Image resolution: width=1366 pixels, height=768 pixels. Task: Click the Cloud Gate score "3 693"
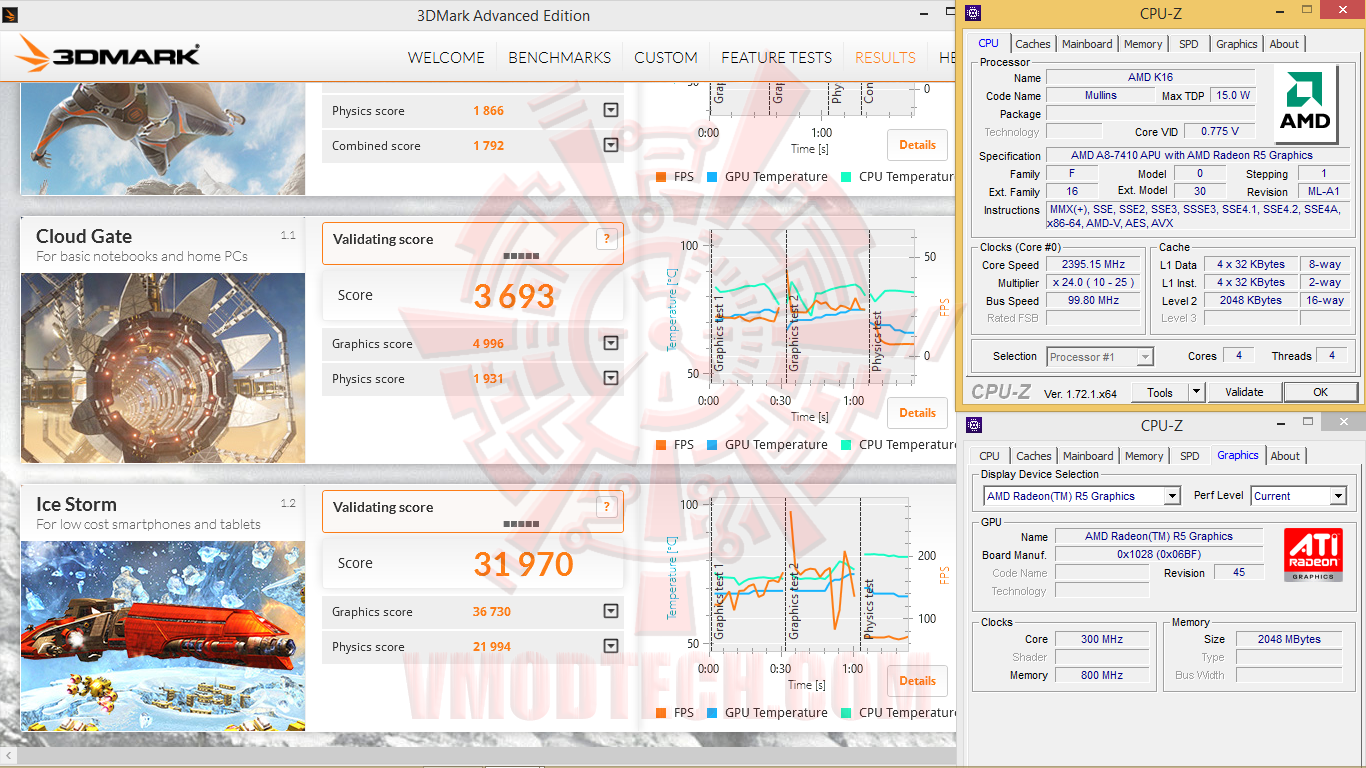[x=514, y=296]
